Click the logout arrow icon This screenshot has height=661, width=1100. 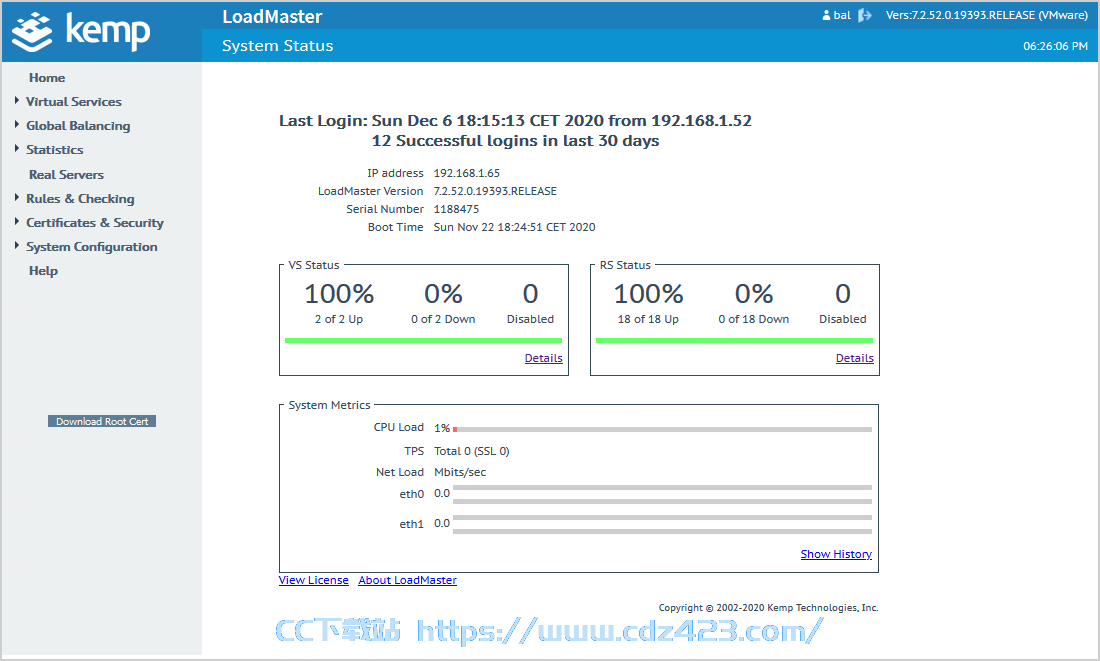(864, 15)
